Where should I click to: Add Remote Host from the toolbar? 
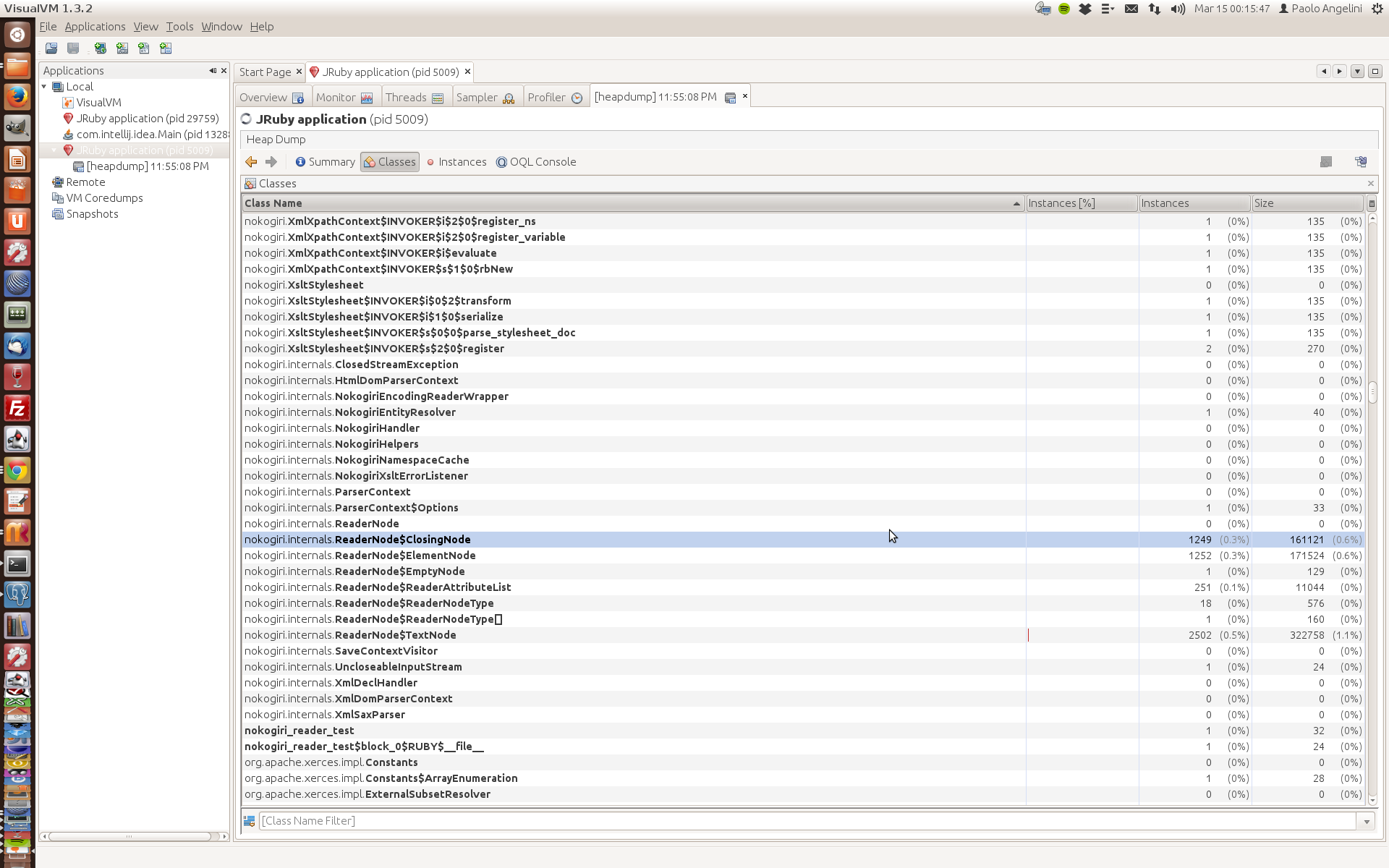coord(101,48)
